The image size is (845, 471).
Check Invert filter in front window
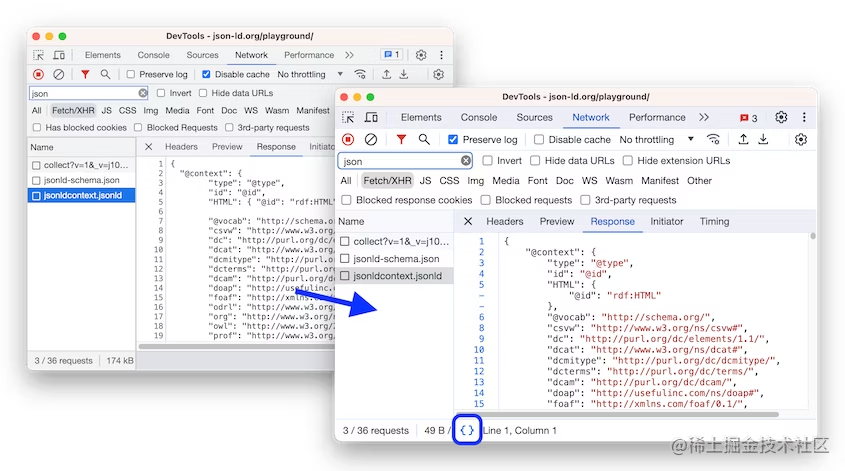[x=487, y=161]
